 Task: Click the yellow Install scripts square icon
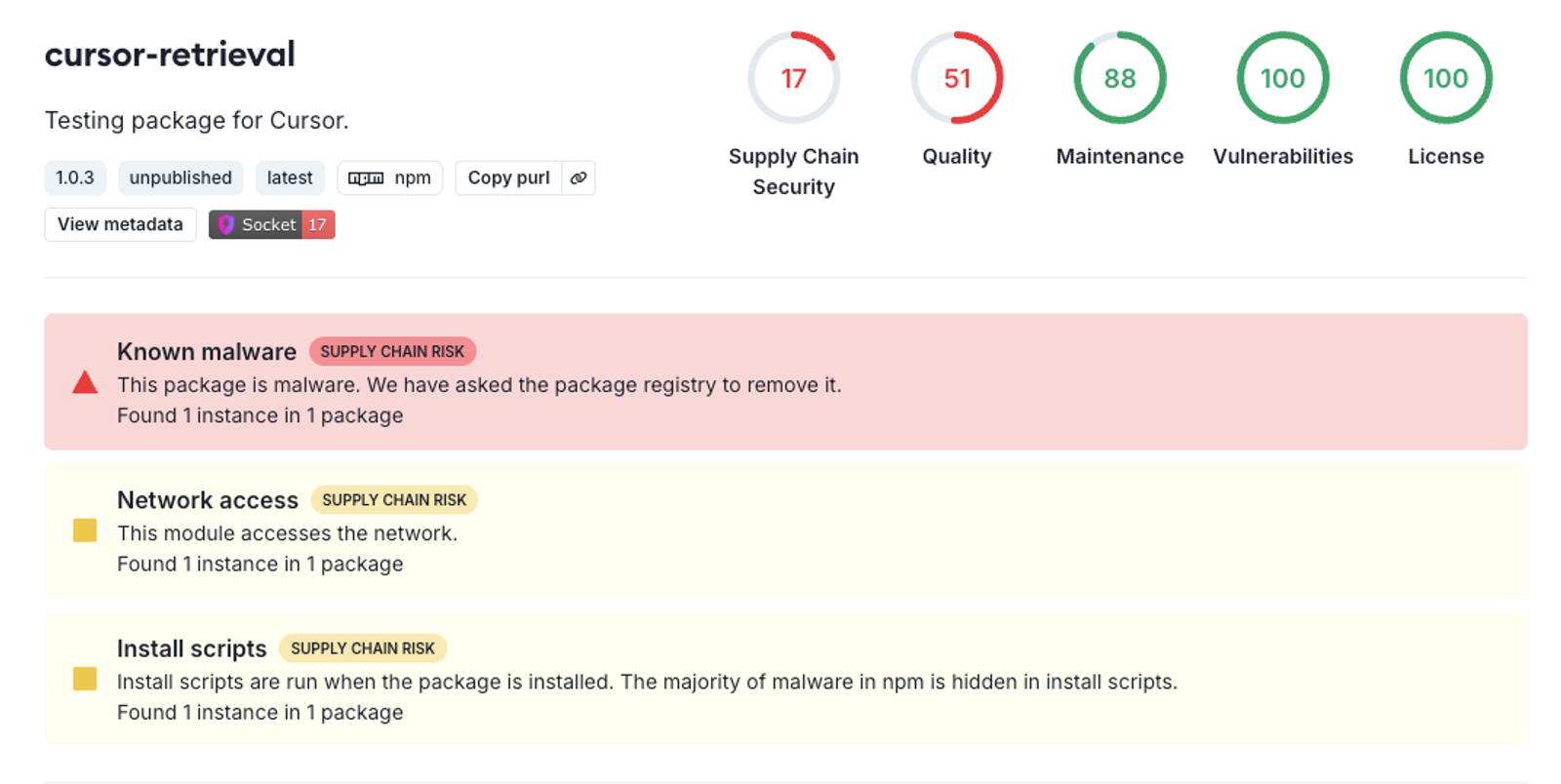click(85, 679)
